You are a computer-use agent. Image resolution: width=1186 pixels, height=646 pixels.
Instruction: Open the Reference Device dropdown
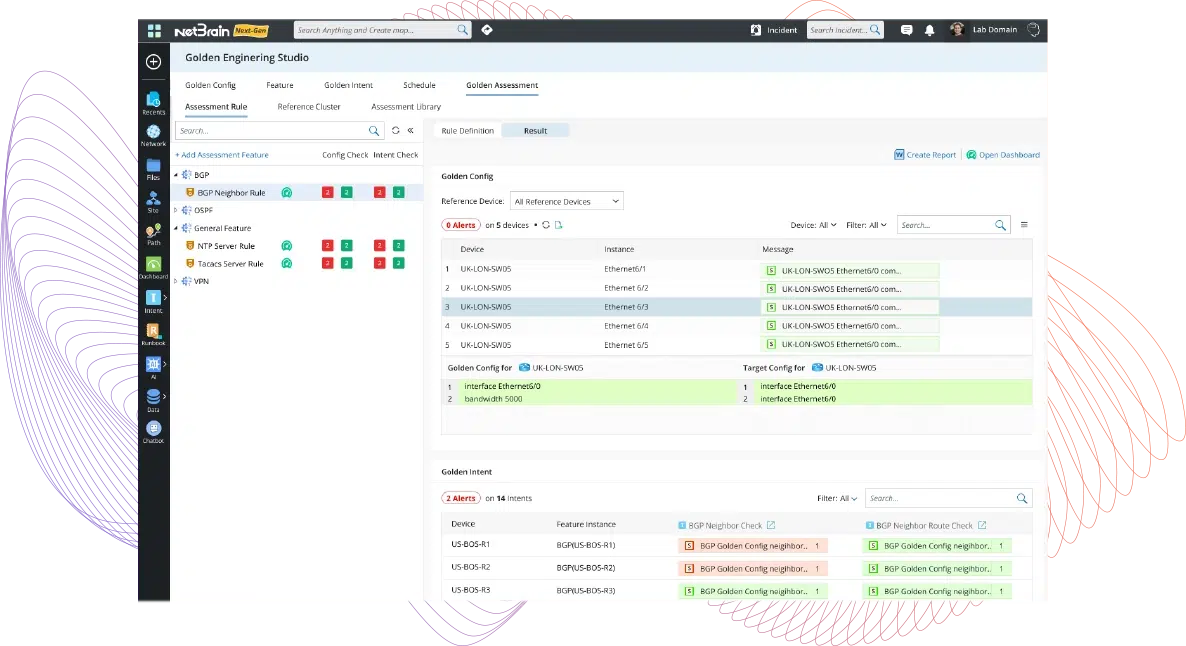point(567,201)
